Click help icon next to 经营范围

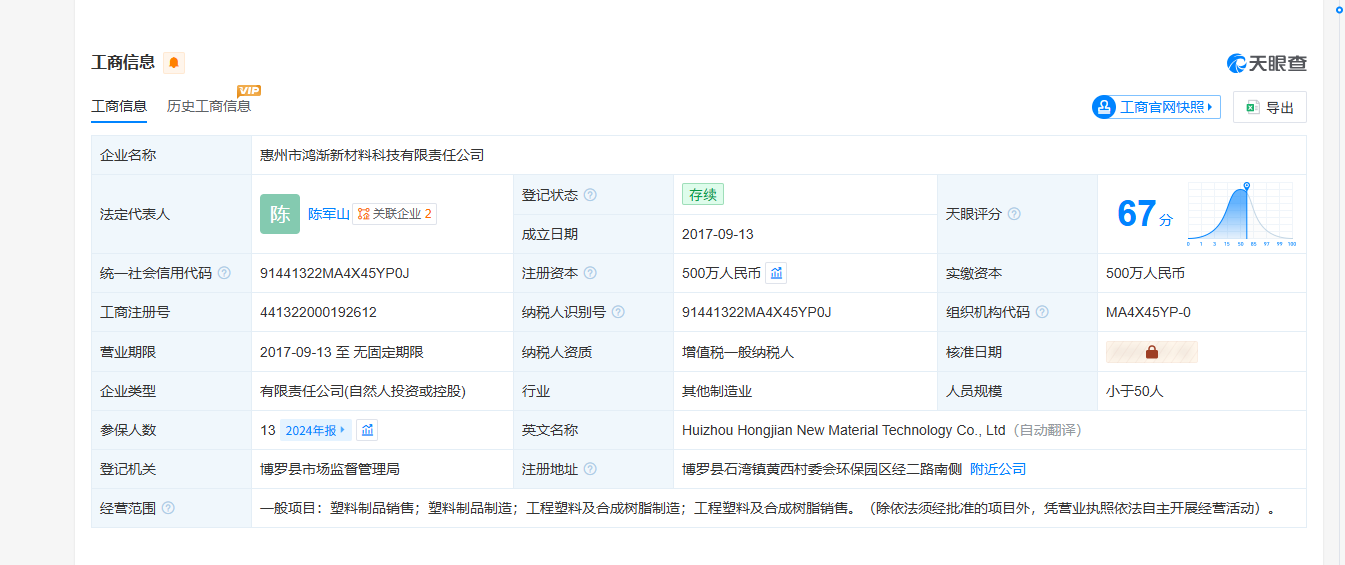click(168, 508)
